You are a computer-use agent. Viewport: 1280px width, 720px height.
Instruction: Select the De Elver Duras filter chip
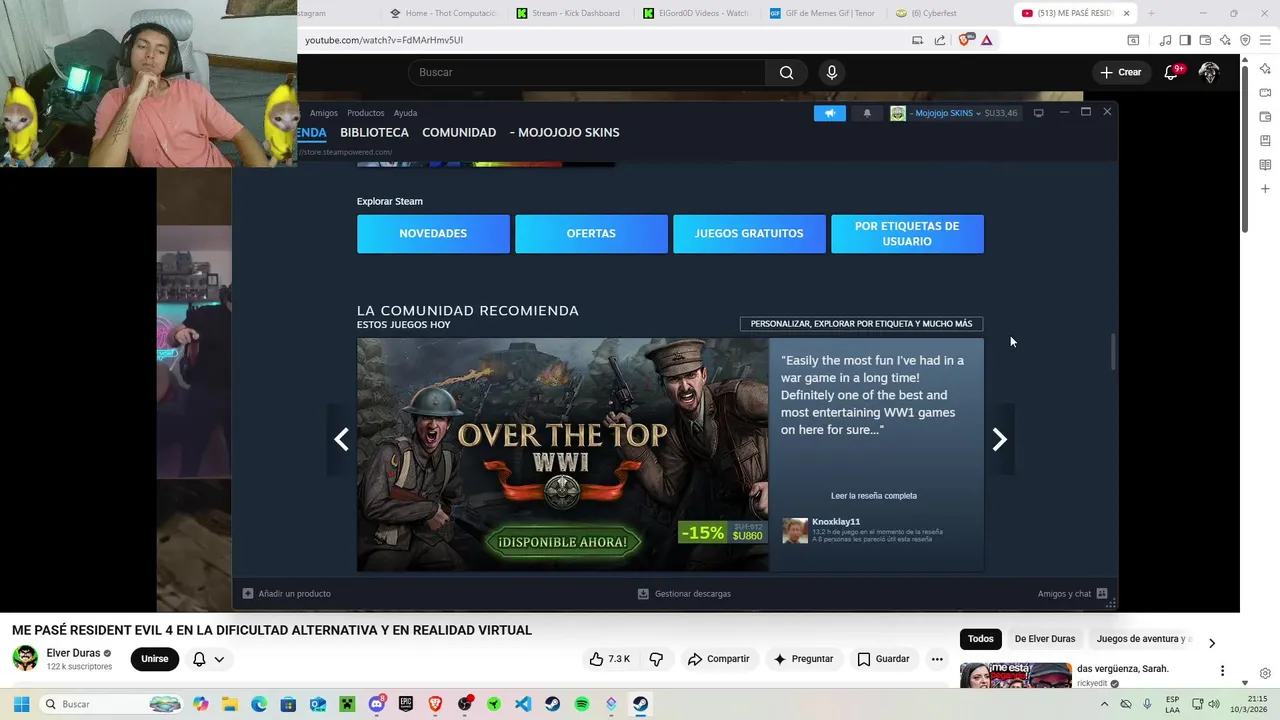pyautogui.click(x=1045, y=639)
